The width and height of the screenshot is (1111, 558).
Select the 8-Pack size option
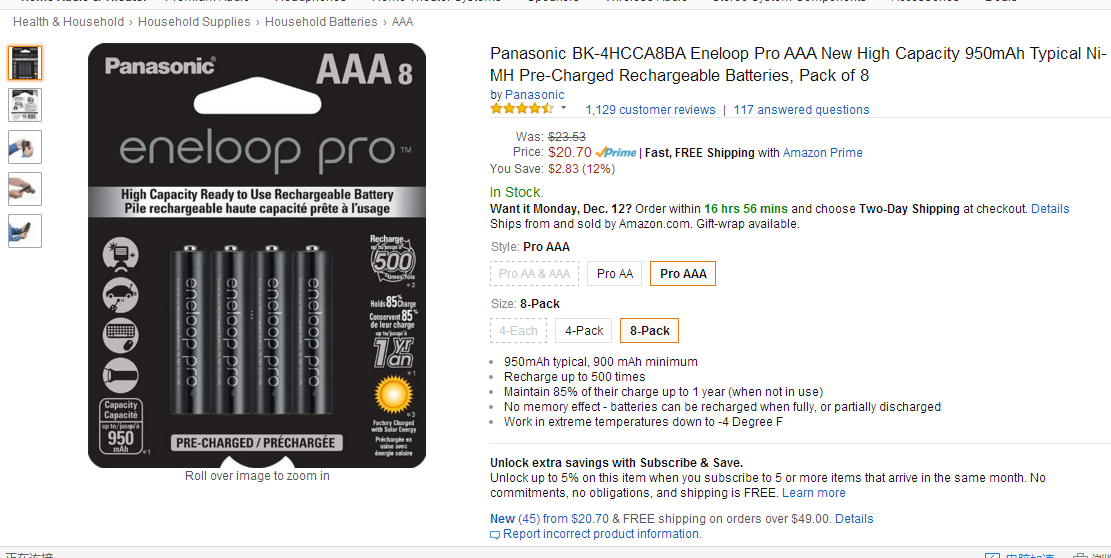[x=650, y=331]
